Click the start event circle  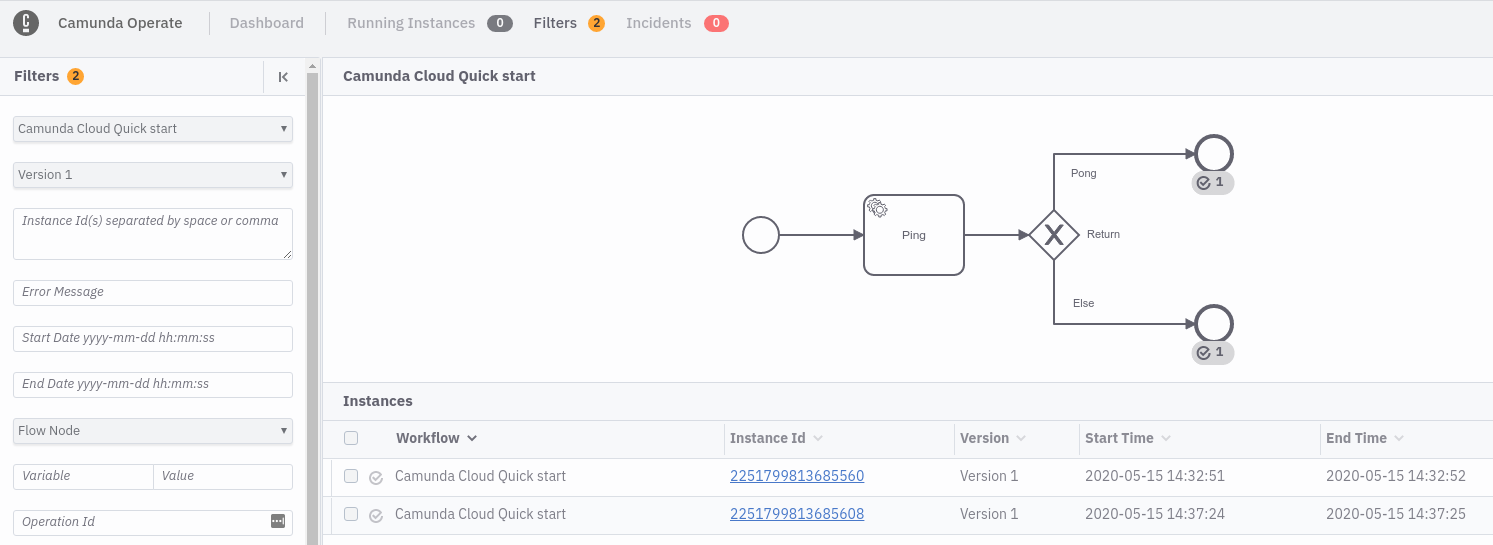[x=760, y=235]
